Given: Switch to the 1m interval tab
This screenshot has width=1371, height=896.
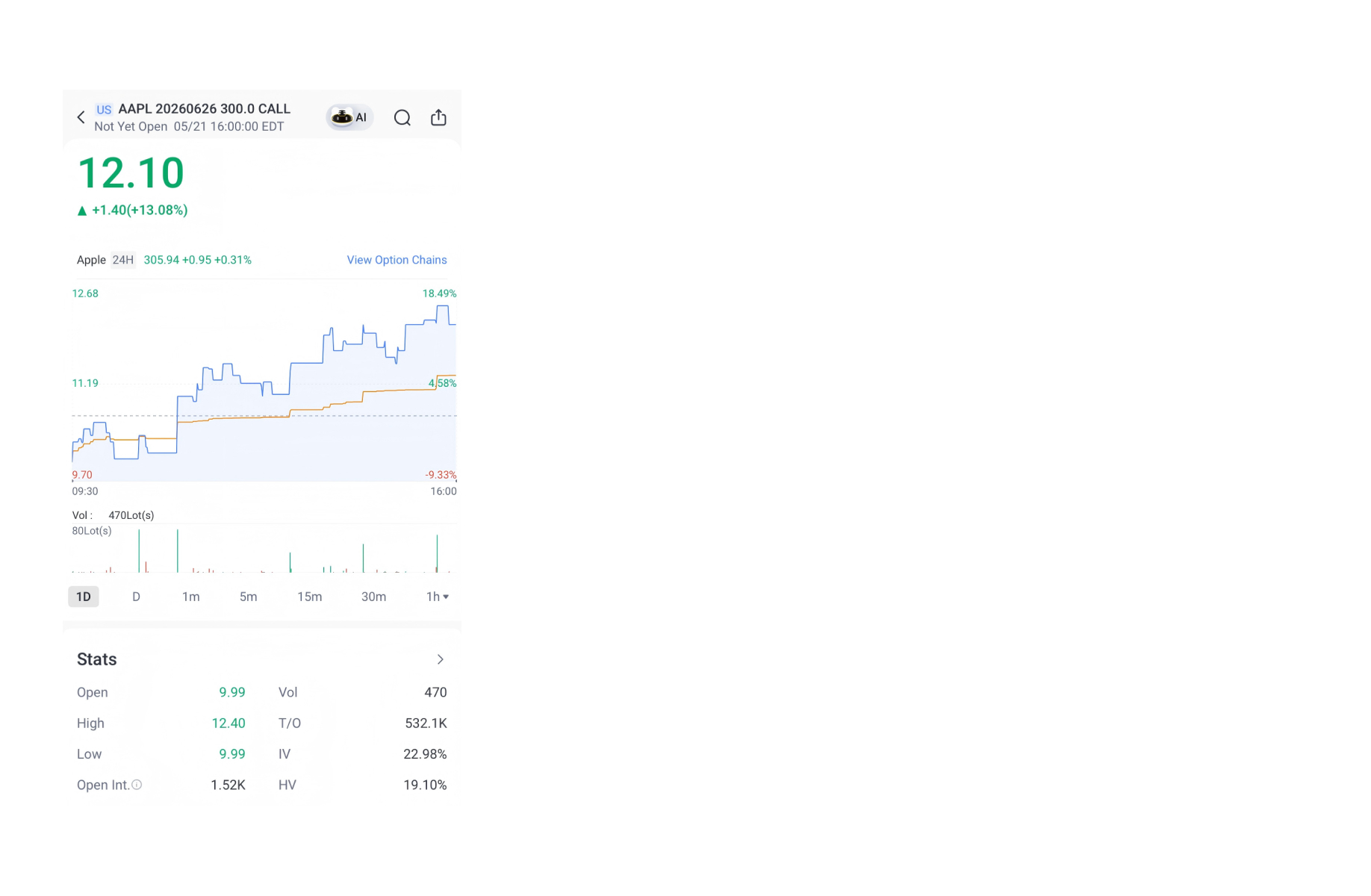Looking at the screenshot, I should tap(191, 597).
